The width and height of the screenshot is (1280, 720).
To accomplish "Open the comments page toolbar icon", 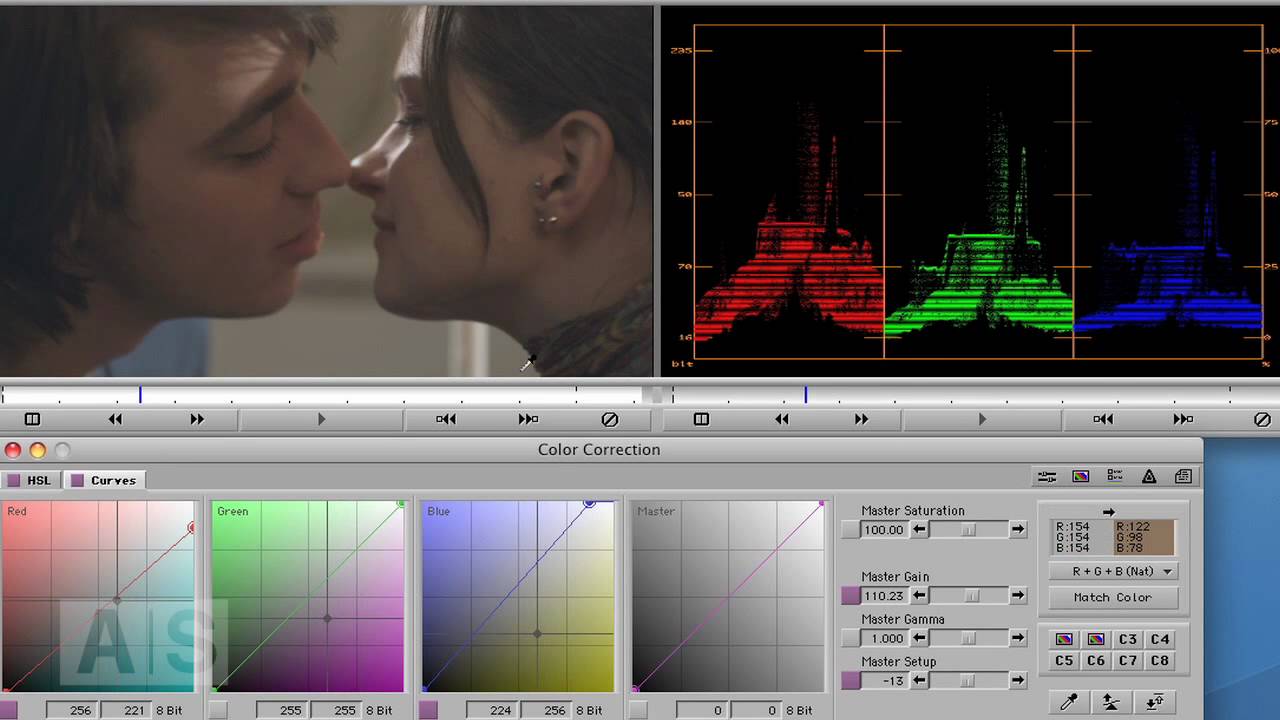I will tap(1183, 477).
